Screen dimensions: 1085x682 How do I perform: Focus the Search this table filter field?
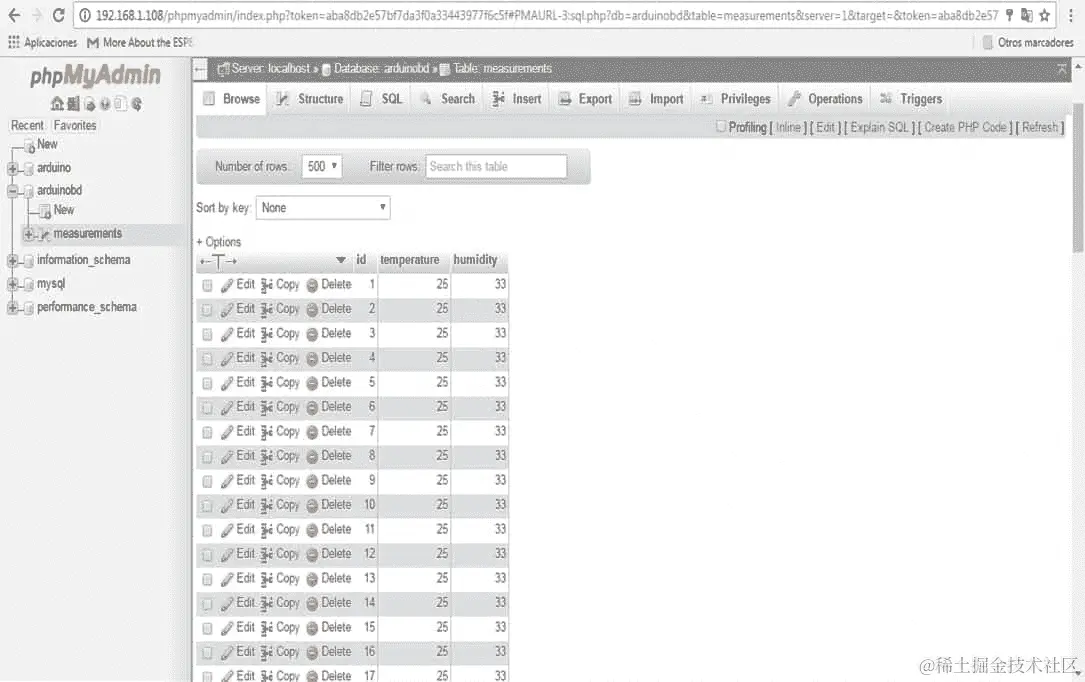coord(496,167)
